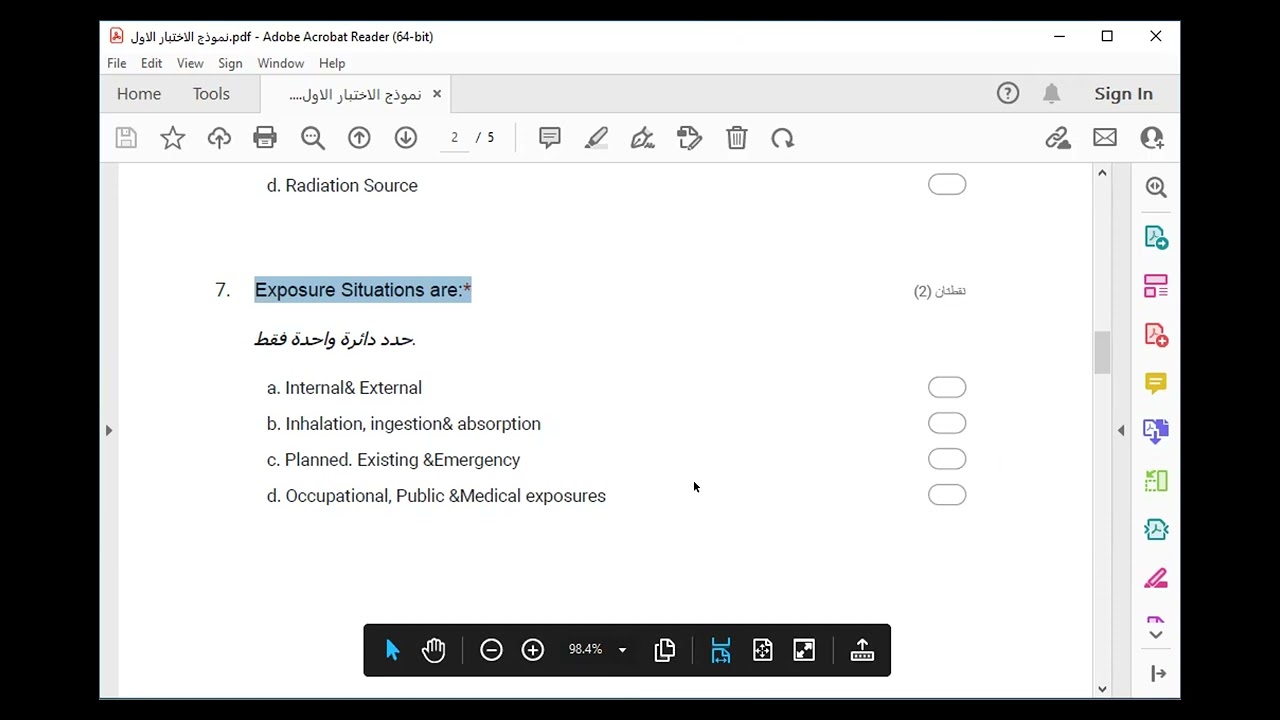Rotate the page clockwise icon
Image resolution: width=1280 pixels, height=720 pixels.
pos(783,138)
